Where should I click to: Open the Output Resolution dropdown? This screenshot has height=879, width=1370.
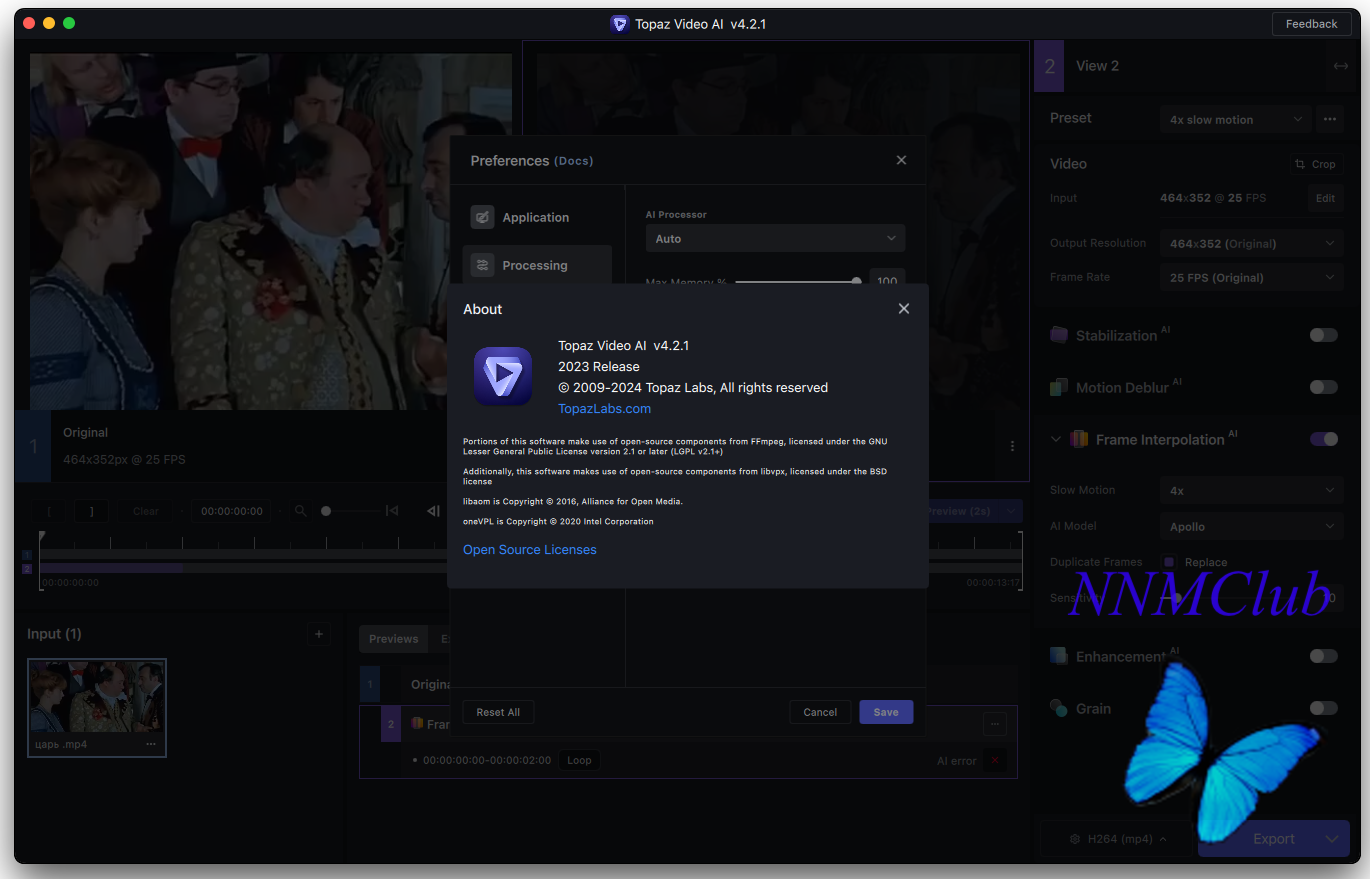click(x=1251, y=244)
